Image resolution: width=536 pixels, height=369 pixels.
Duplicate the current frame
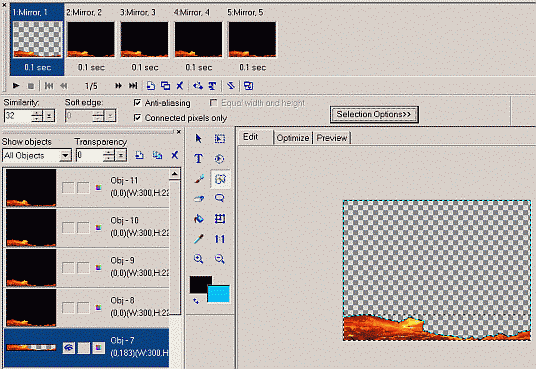(165, 85)
